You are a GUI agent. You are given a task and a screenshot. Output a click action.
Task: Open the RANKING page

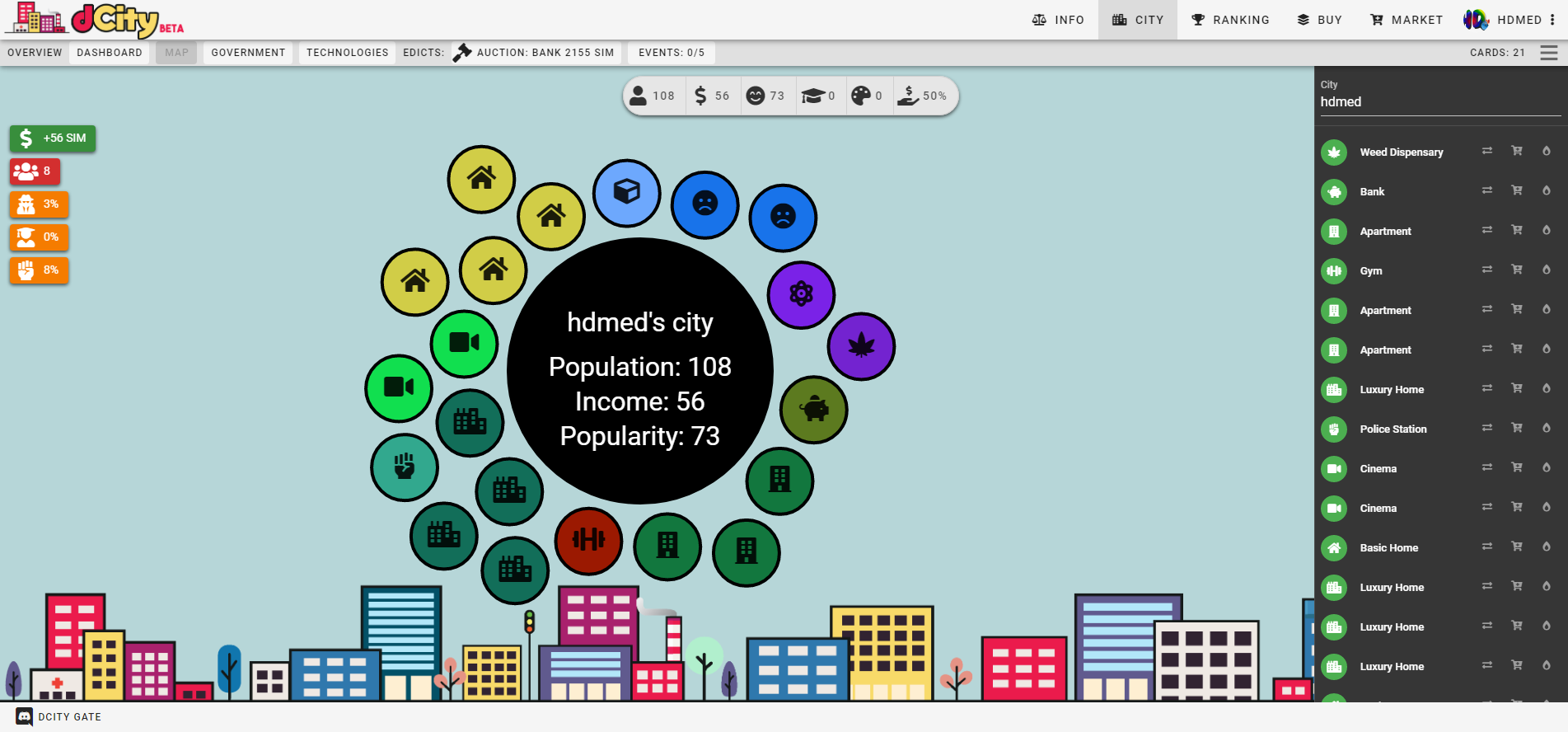[x=1230, y=20]
